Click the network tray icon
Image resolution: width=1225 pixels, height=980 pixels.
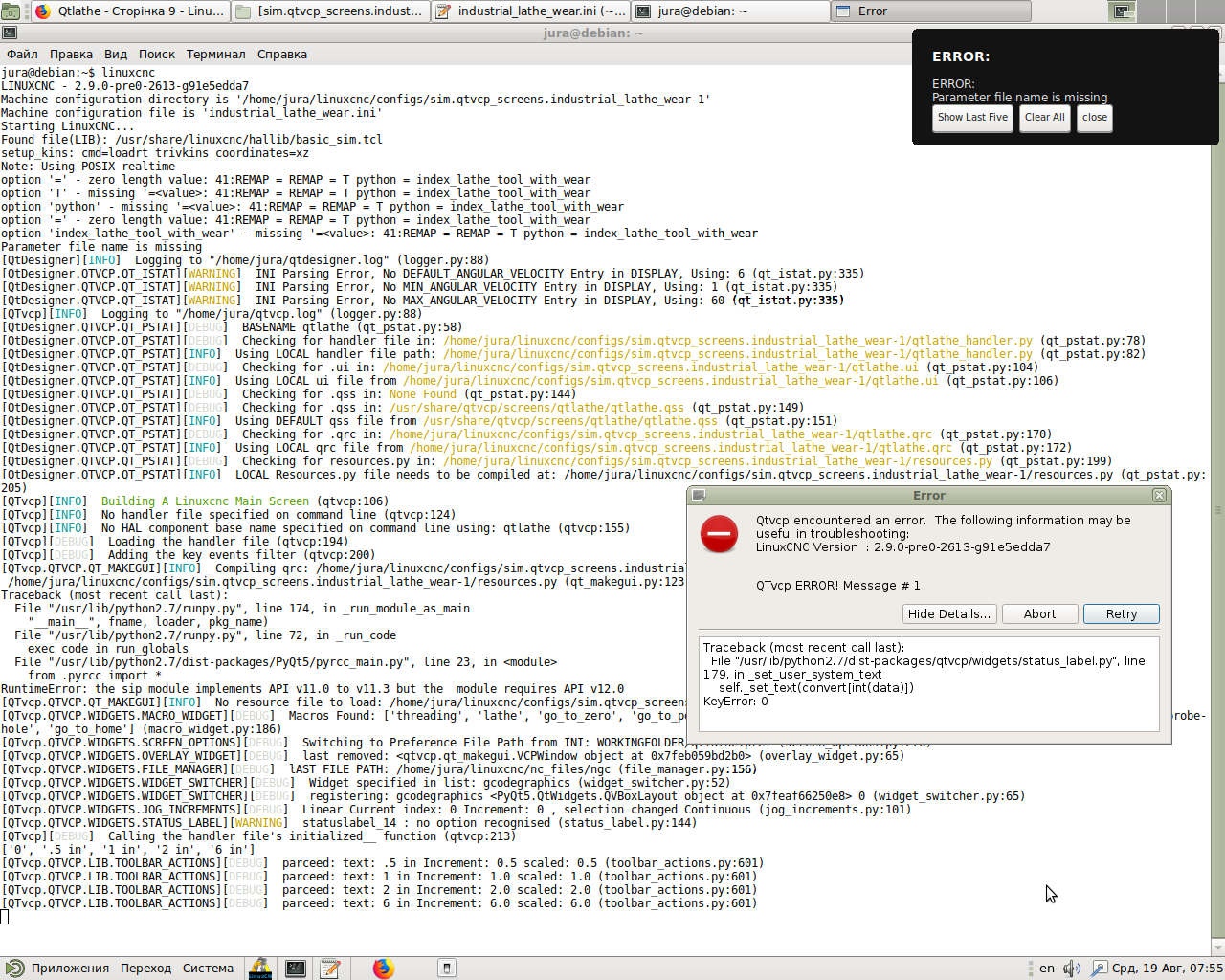click(x=1099, y=969)
